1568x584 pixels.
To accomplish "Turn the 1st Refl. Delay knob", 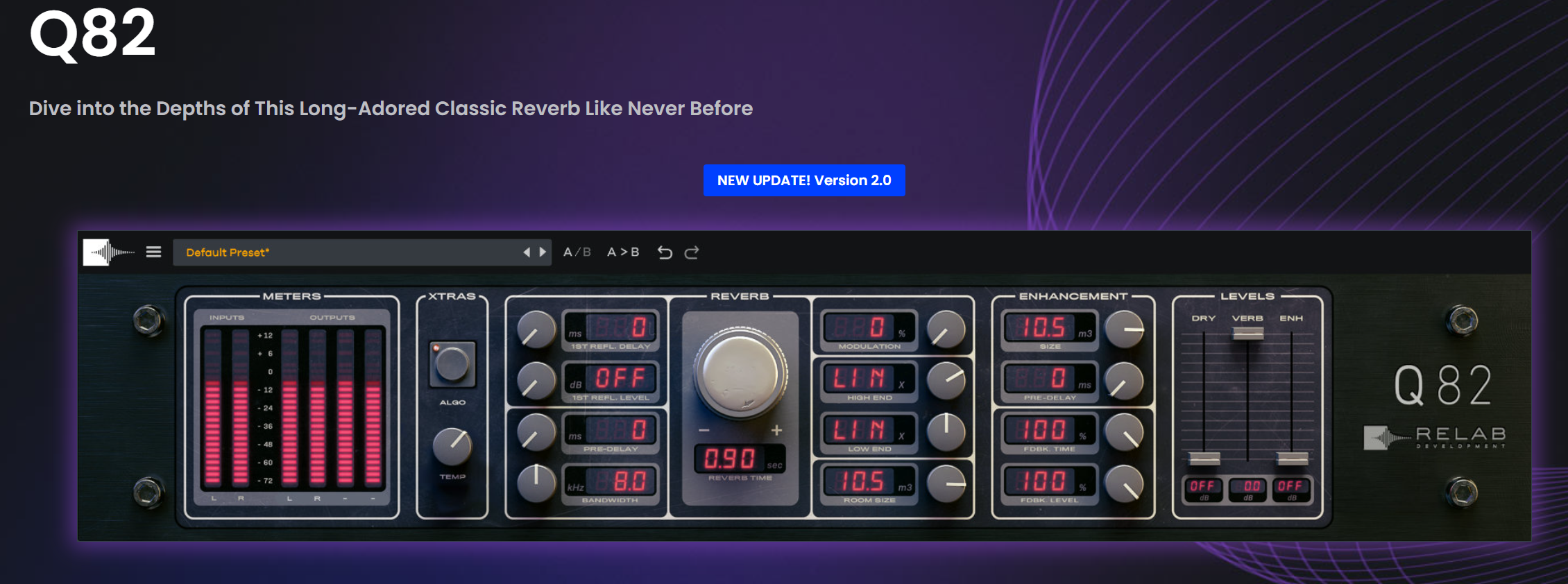I will (x=536, y=329).
